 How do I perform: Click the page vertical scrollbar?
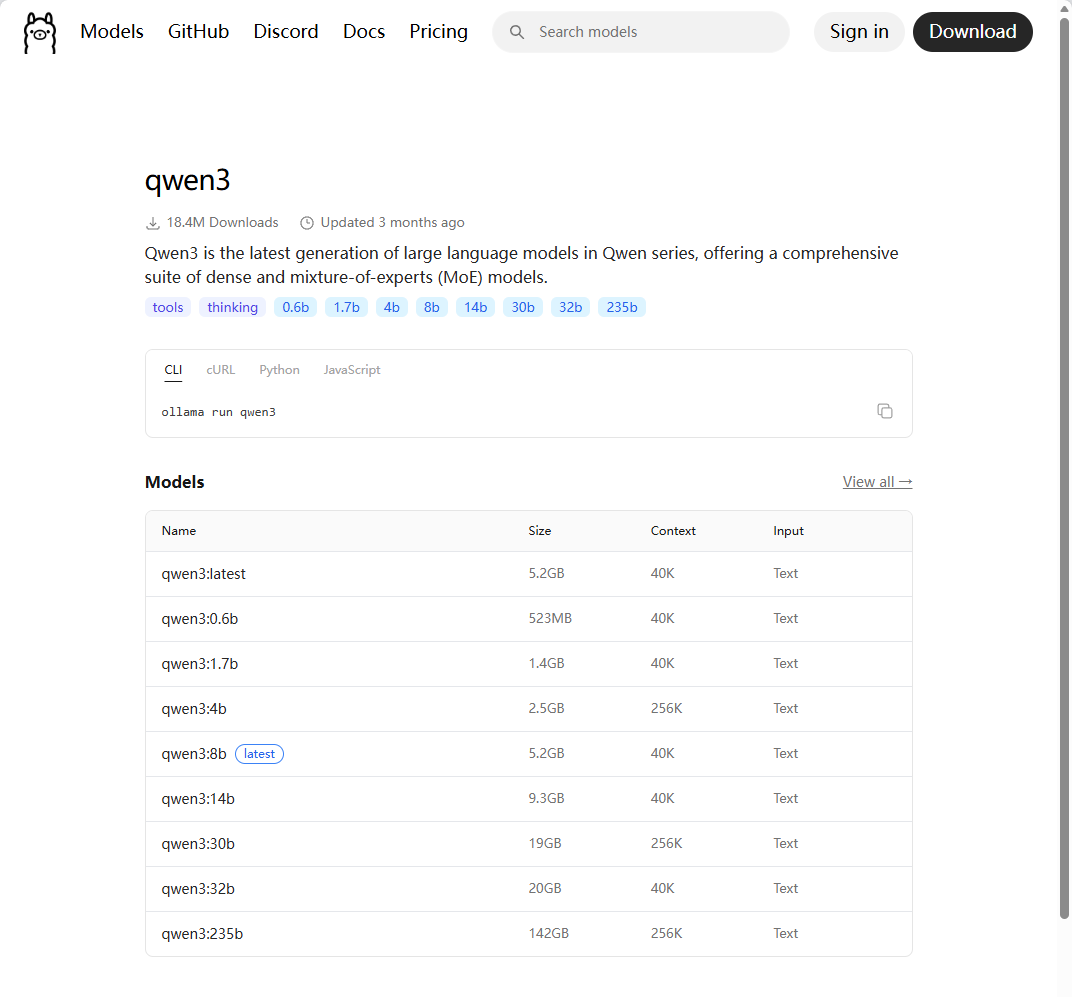click(x=1064, y=469)
